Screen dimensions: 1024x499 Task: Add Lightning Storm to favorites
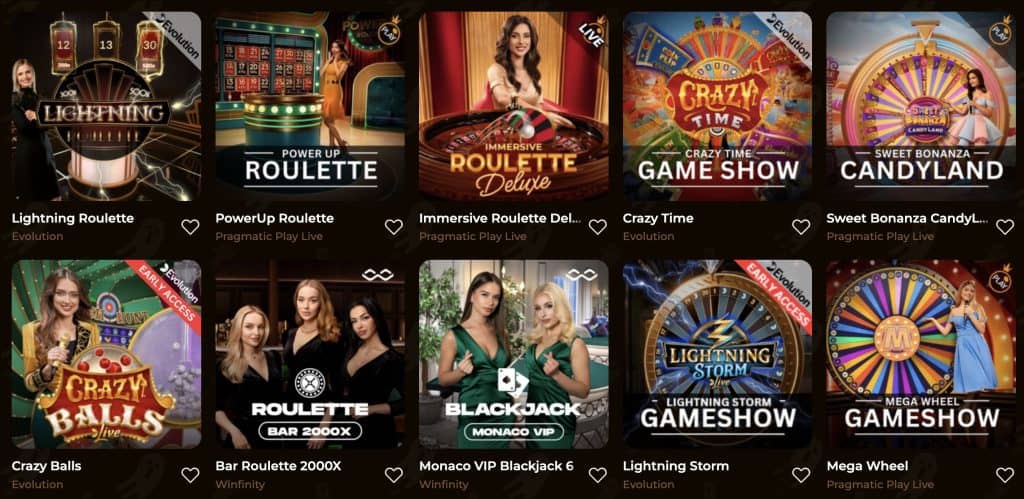pyautogui.click(x=801, y=475)
